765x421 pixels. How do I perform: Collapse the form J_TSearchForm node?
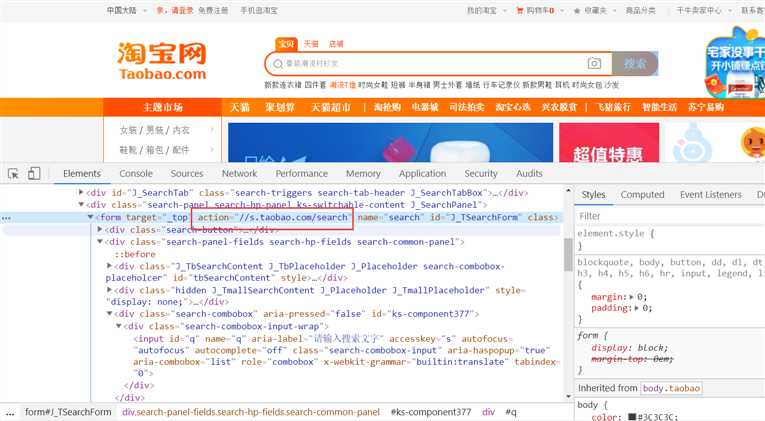pos(90,217)
